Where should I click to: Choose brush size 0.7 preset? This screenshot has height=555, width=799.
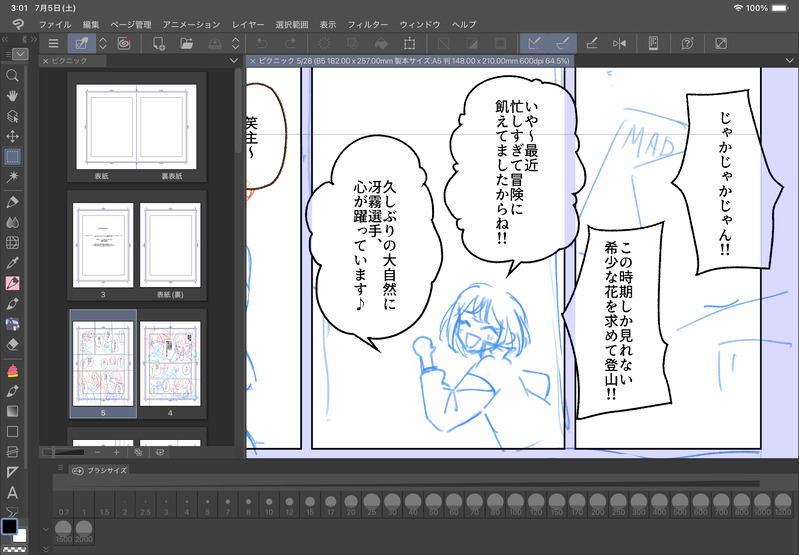[63, 506]
